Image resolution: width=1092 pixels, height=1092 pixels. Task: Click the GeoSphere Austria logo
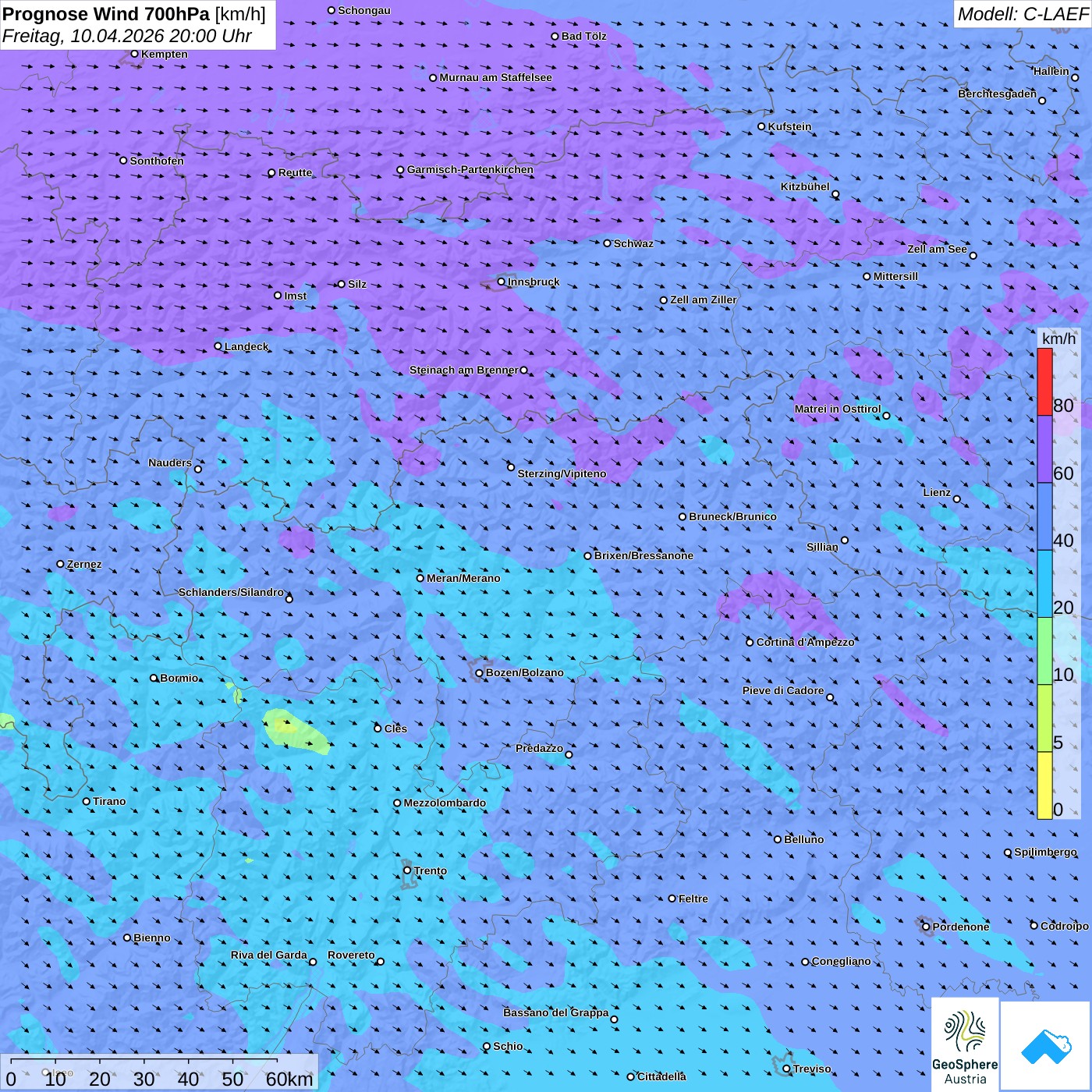[965, 1044]
